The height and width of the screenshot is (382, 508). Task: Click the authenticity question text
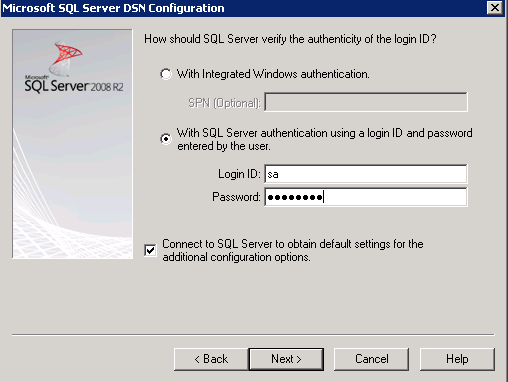tap(290, 39)
